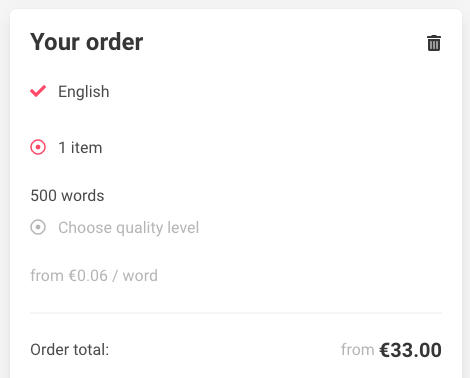This screenshot has width=470, height=378.
Task: Click the '€0.06' rate value
Action: [x=88, y=276]
